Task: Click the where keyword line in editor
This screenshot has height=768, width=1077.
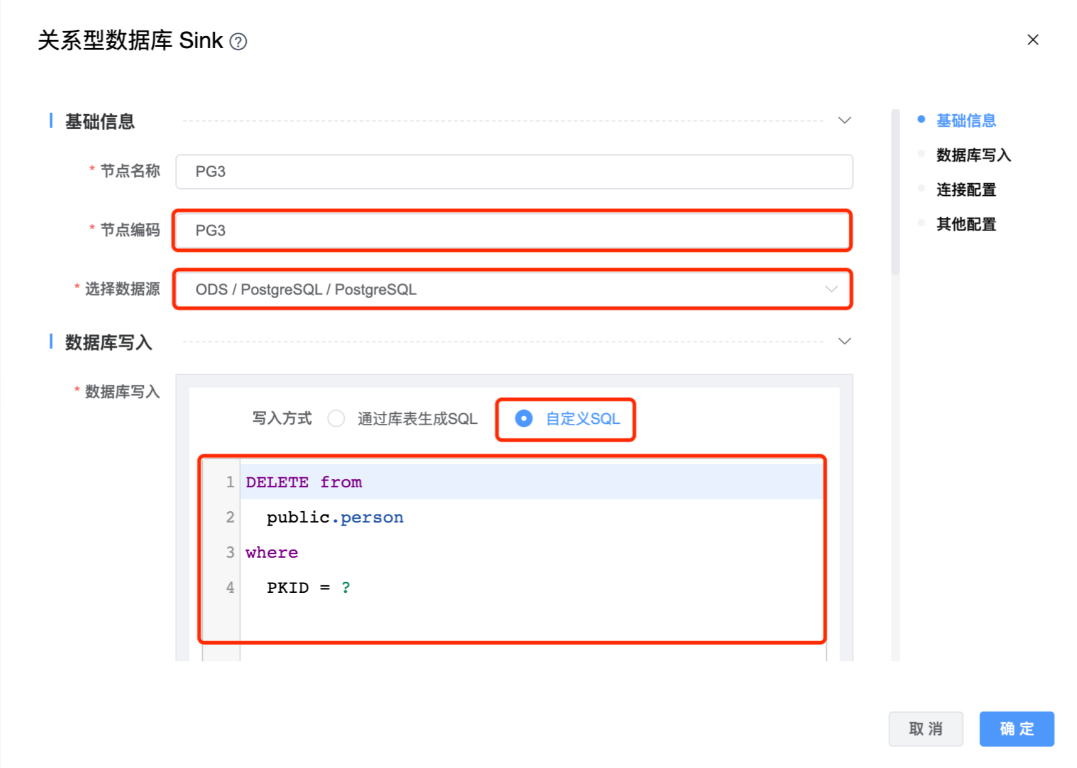Action: (x=272, y=552)
